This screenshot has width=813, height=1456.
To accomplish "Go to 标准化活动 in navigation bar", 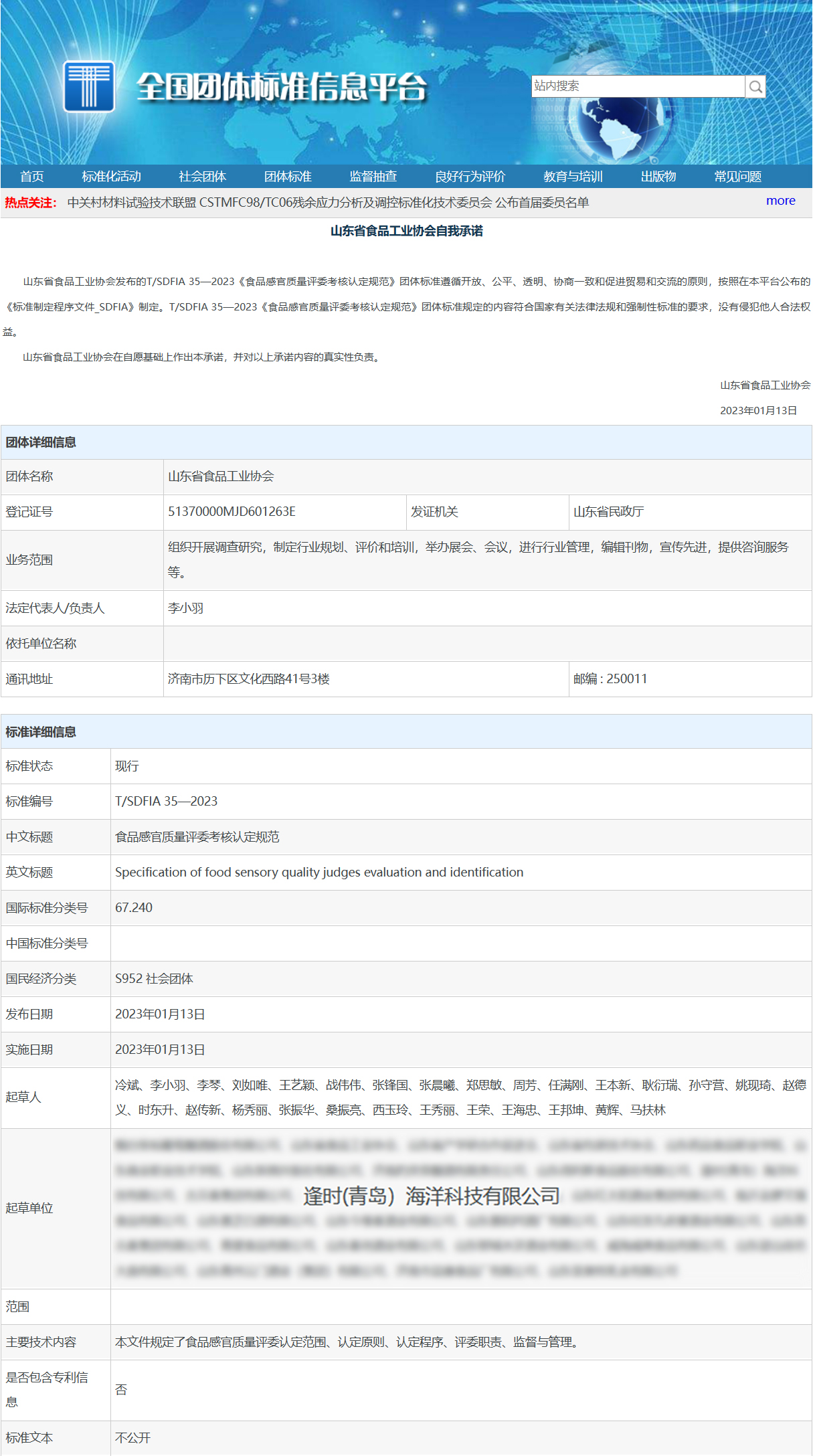I will [111, 177].
